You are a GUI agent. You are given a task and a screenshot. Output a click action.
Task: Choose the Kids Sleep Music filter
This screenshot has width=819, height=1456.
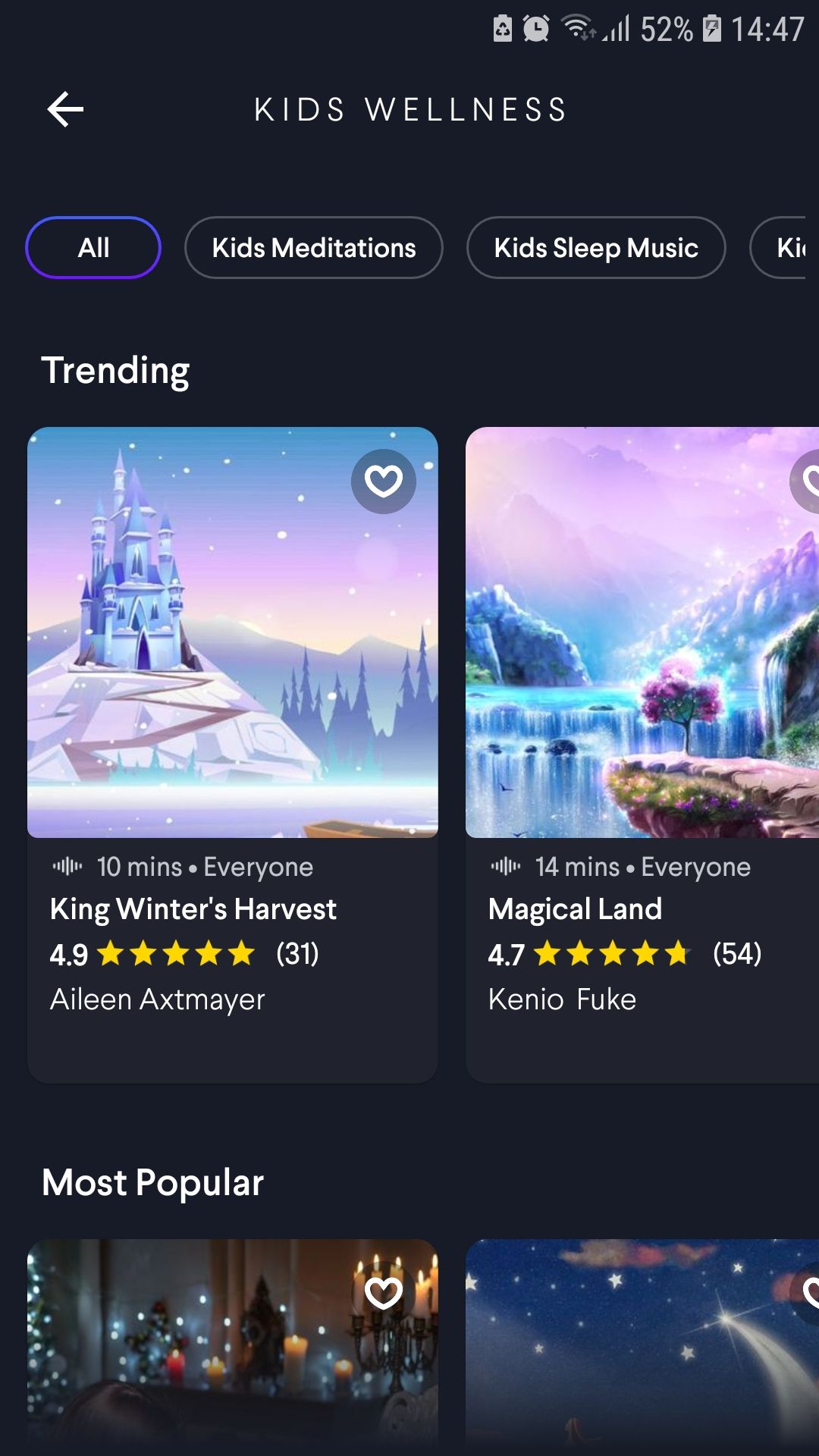point(596,248)
